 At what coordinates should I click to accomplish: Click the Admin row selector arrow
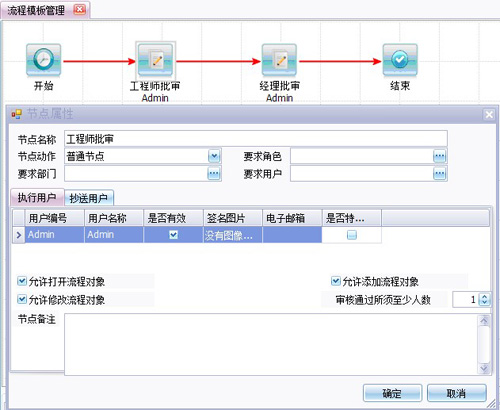pos(19,235)
